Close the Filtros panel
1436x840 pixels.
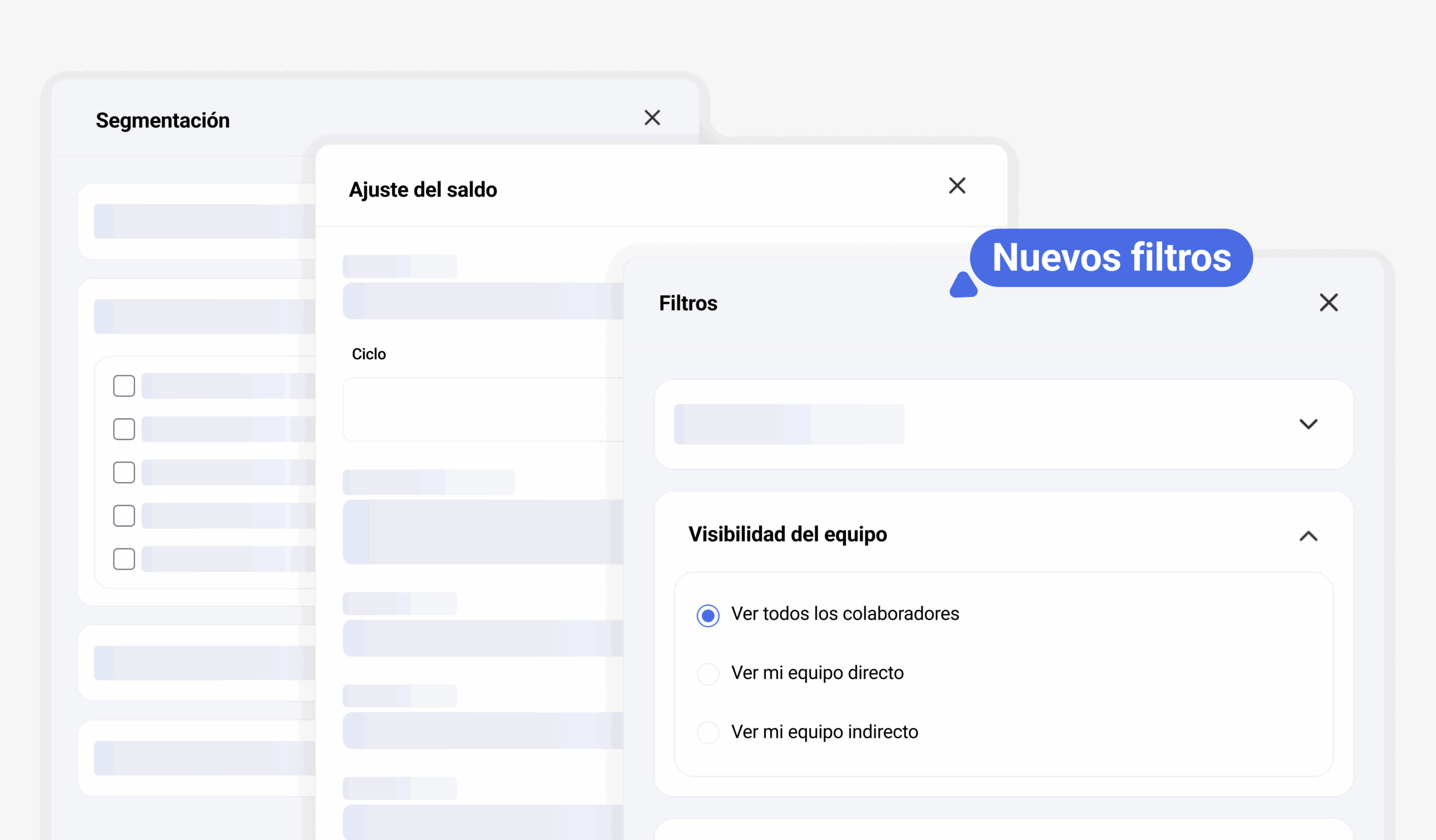(x=1329, y=302)
